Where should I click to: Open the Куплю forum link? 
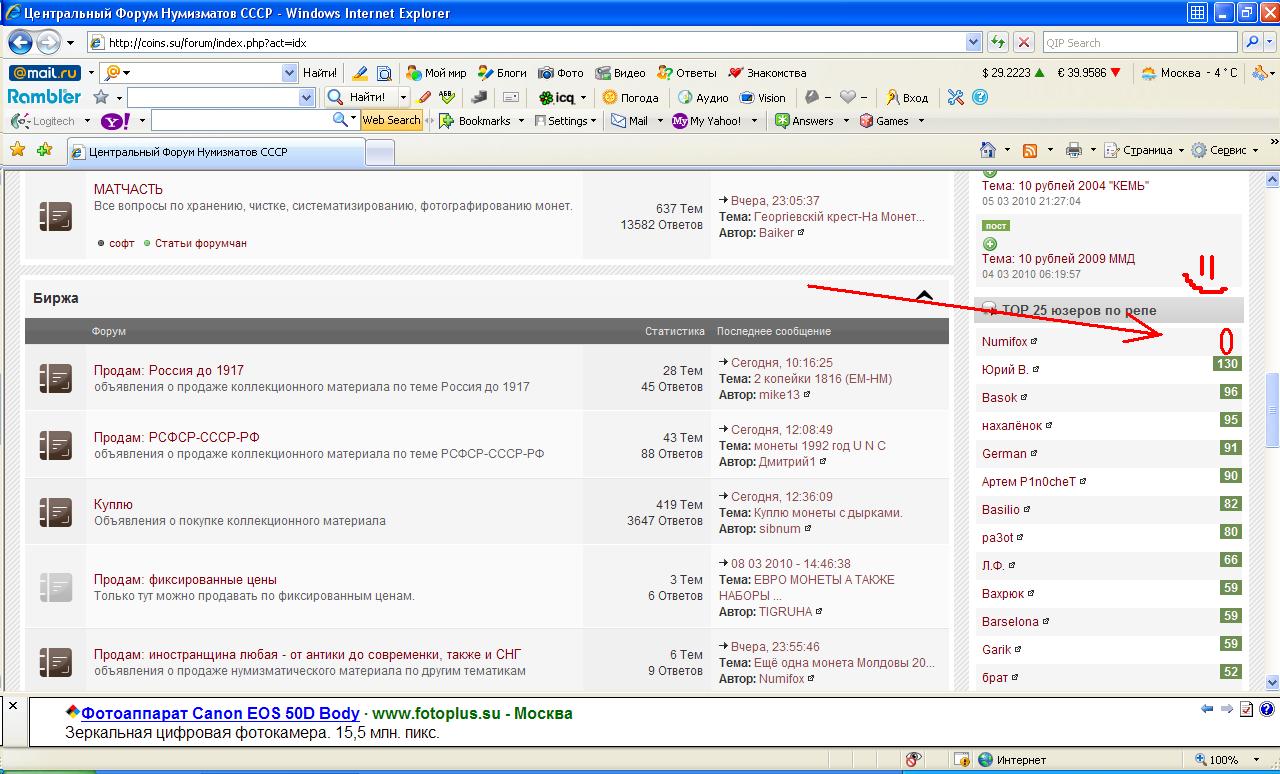(113, 504)
